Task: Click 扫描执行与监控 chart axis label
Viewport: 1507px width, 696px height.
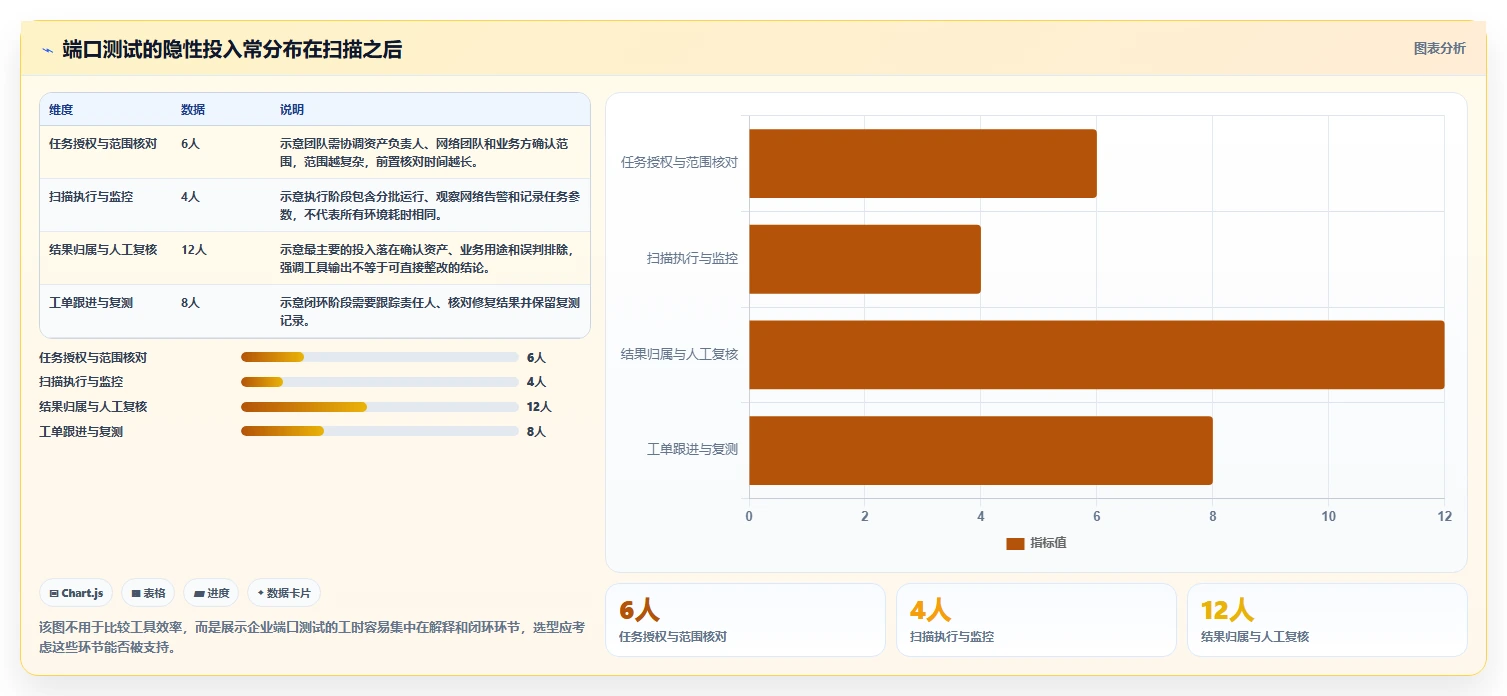Action: (x=692, y=258)
